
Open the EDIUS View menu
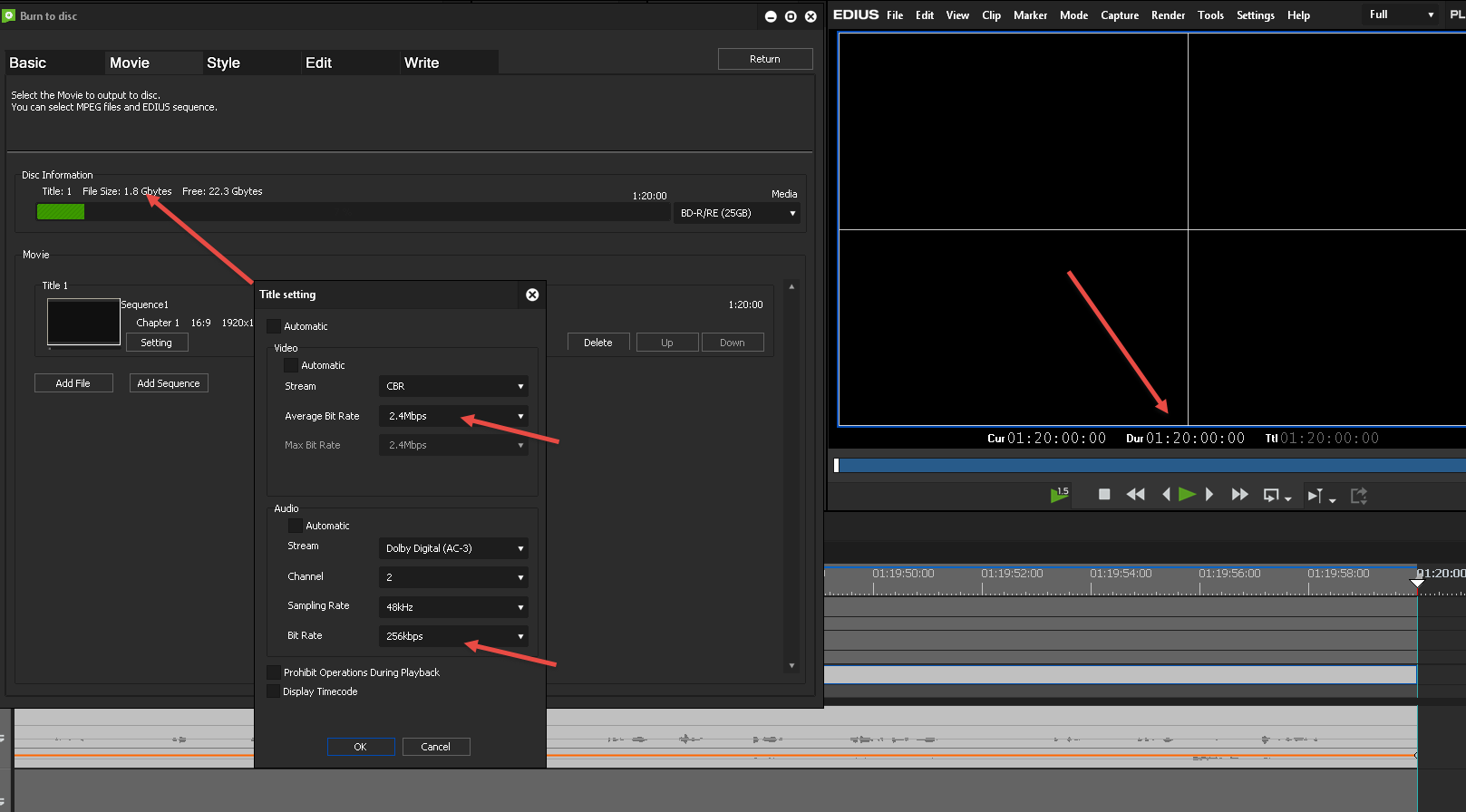pos(957,15)
